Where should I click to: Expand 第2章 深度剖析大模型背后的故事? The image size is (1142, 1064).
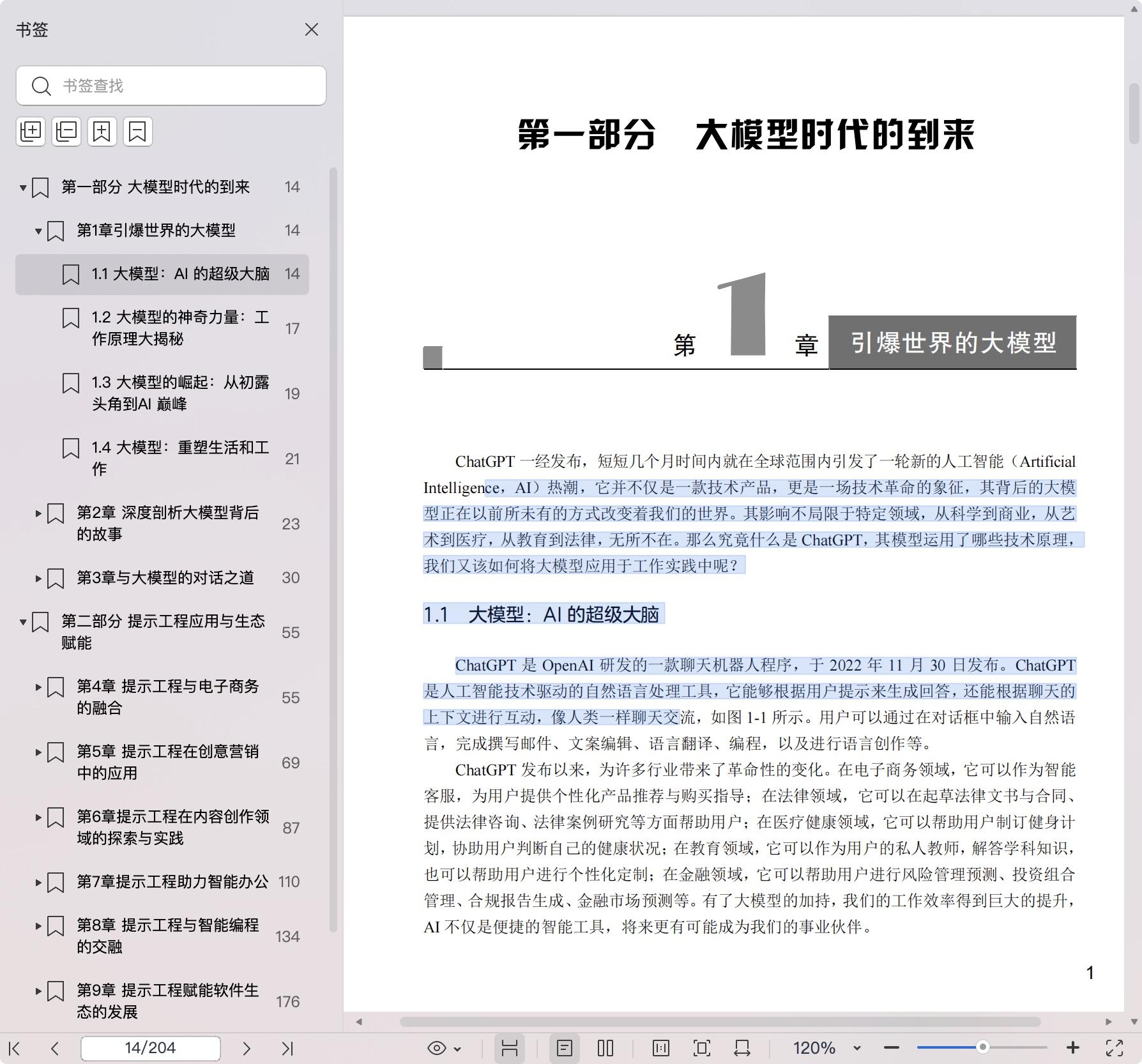coord(38,513)
